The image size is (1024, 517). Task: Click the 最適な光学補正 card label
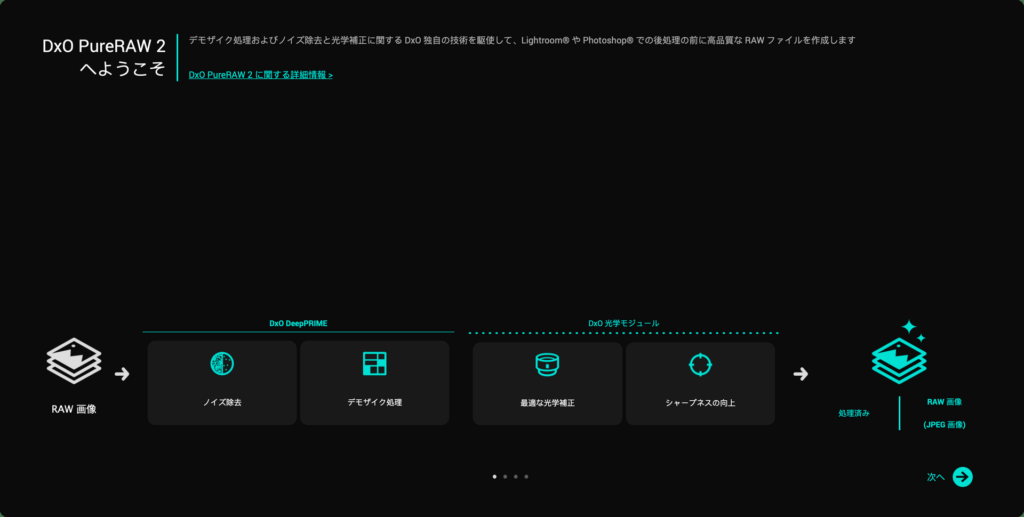[x=547, y=403]
